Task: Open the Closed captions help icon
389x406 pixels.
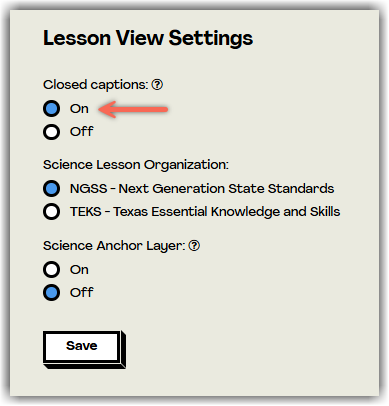Action: click(157, 85)
